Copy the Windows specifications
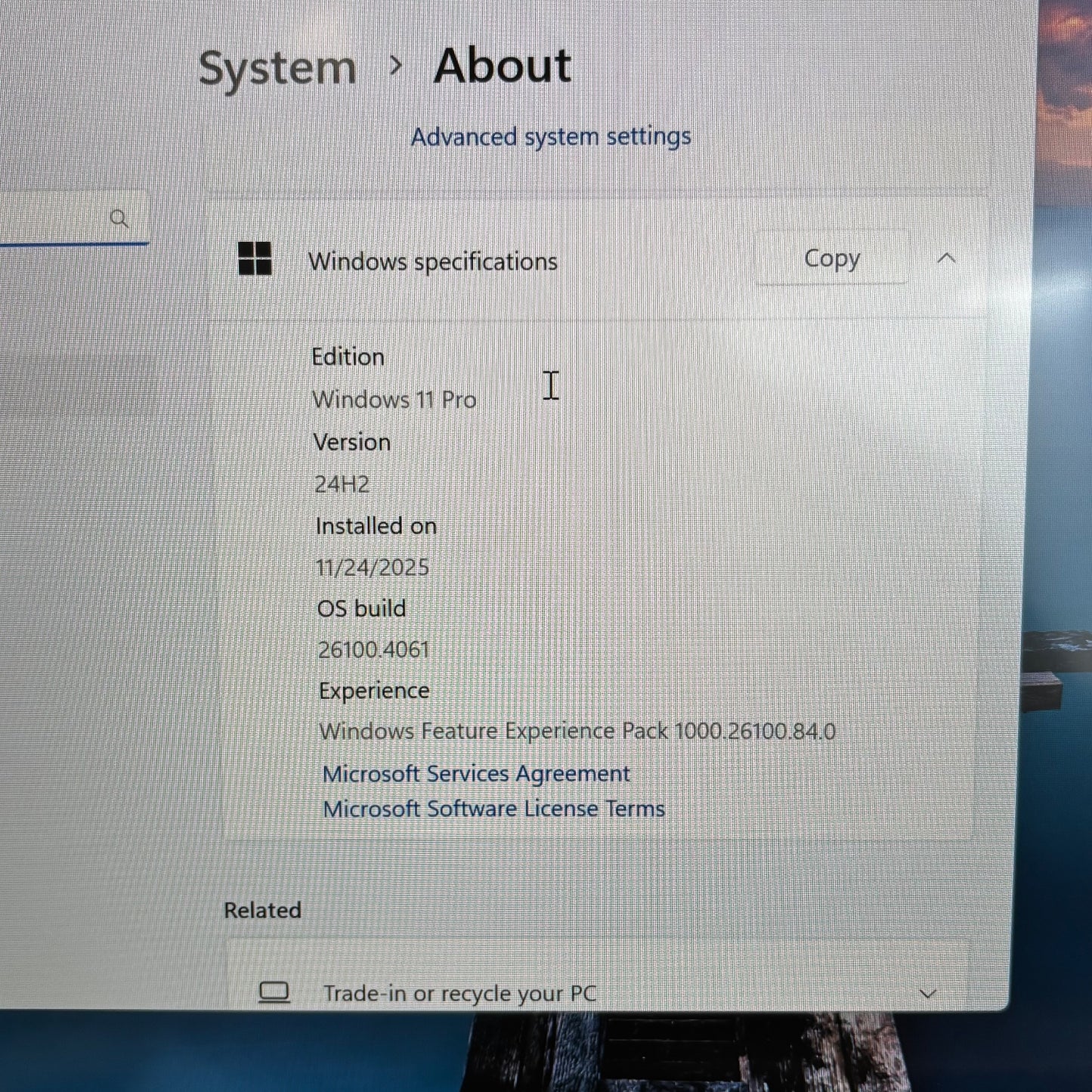This screenshot has width=1092, height=1092. [831, 258]
